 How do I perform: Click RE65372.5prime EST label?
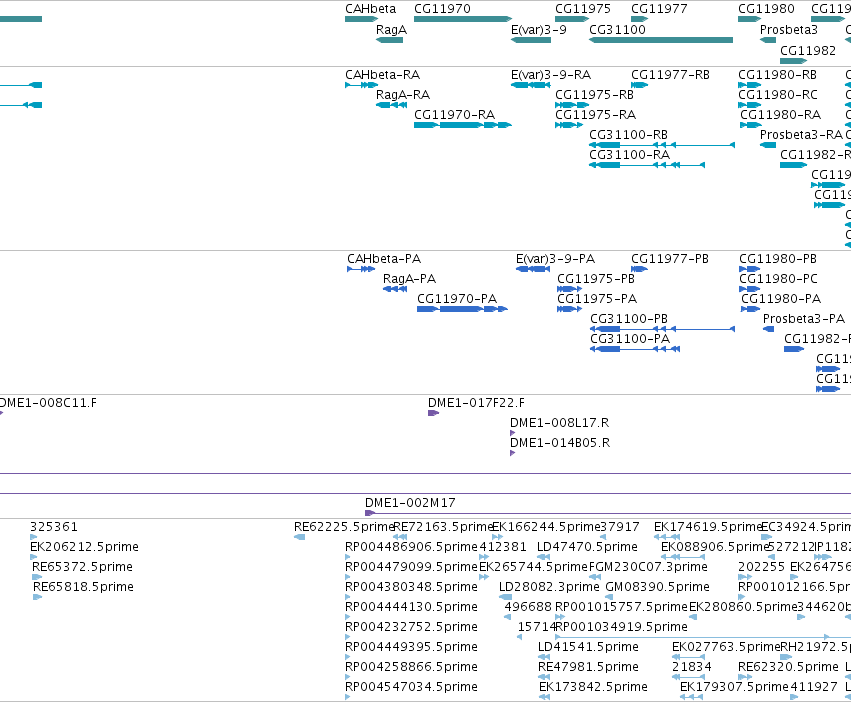(x=82, y=567)
